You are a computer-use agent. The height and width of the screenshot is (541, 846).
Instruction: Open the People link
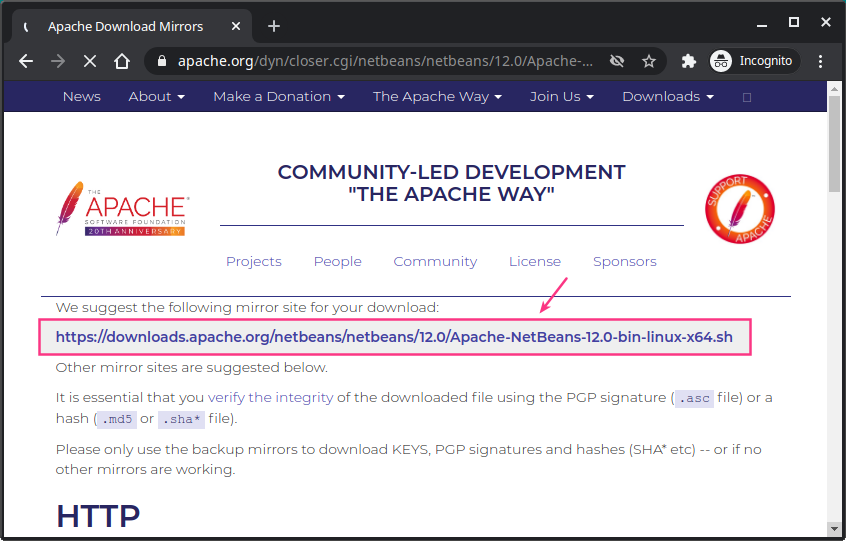point(338,262)
